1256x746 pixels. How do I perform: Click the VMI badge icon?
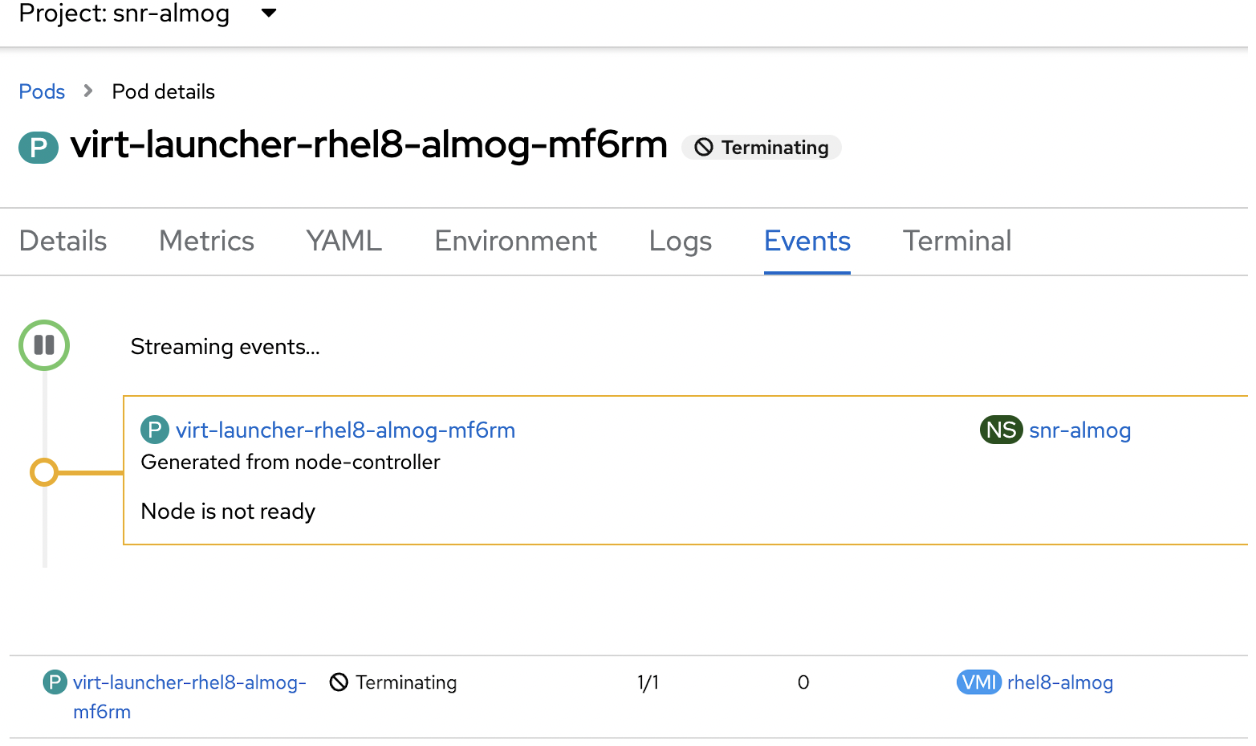[x=978, y=682]
